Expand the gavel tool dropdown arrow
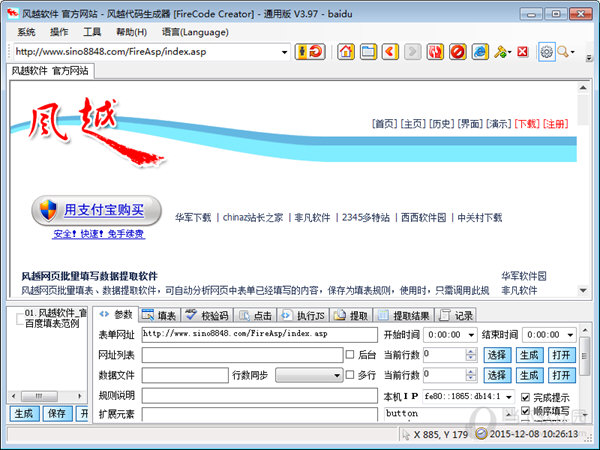The width and height of the screenshot is (600, 450). (x=510, y=52)
